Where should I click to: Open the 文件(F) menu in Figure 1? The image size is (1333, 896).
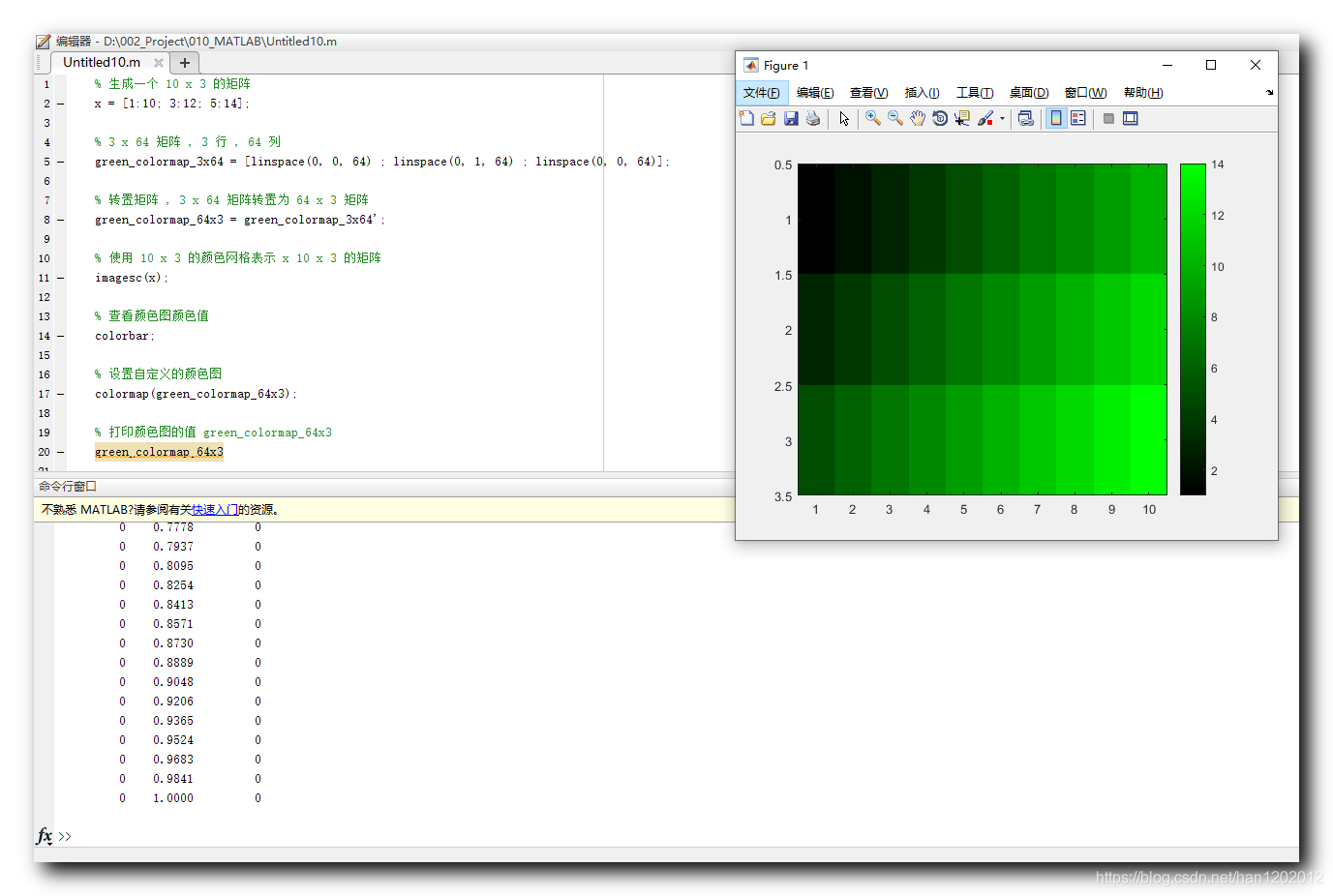[762, 93]
